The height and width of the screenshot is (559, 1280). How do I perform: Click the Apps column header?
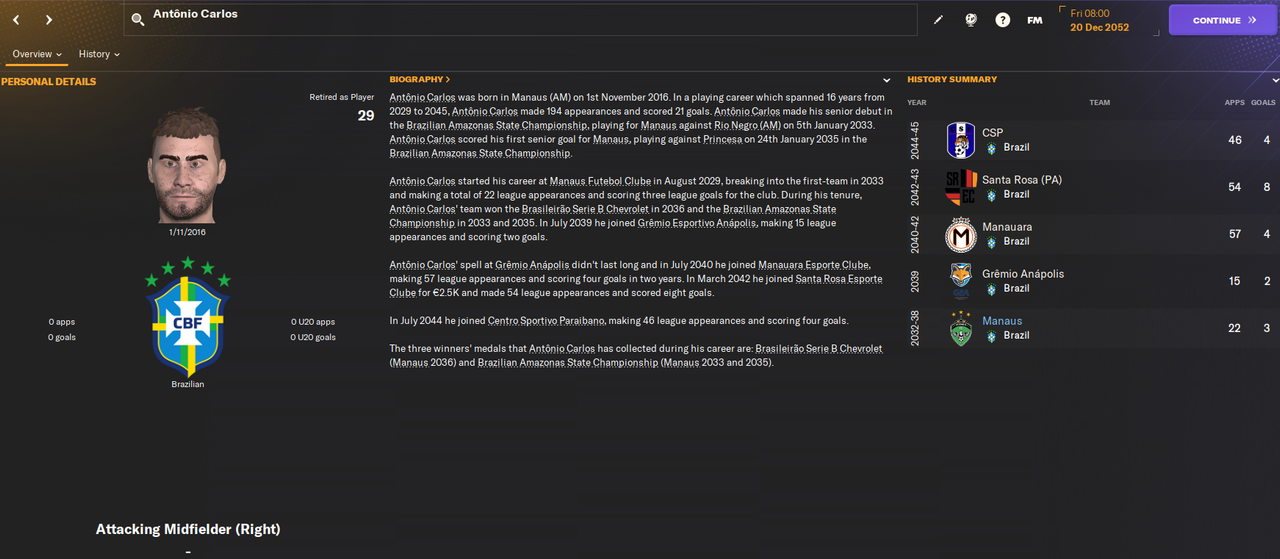pyautogui.click(x=1235, y=103)
